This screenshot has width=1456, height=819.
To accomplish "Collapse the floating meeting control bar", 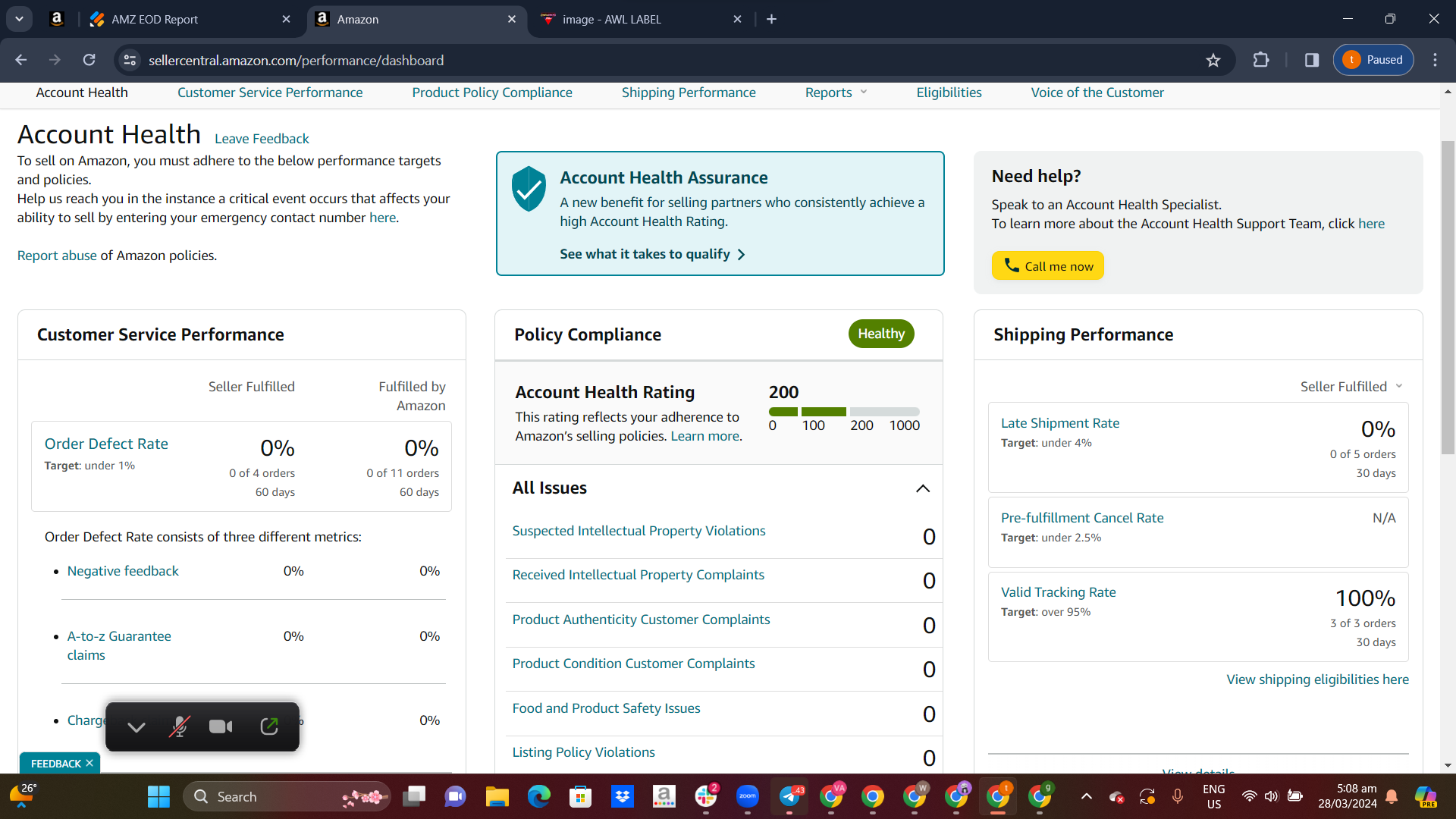I will click(x=136, y=727).
